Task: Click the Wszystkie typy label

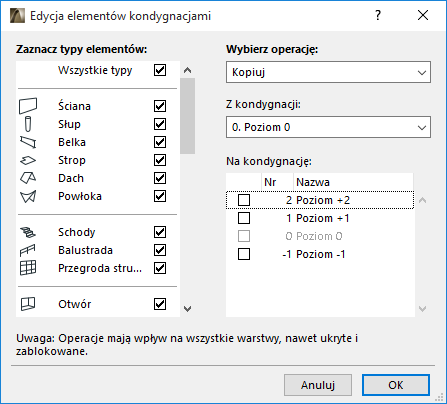Action: 95,70
